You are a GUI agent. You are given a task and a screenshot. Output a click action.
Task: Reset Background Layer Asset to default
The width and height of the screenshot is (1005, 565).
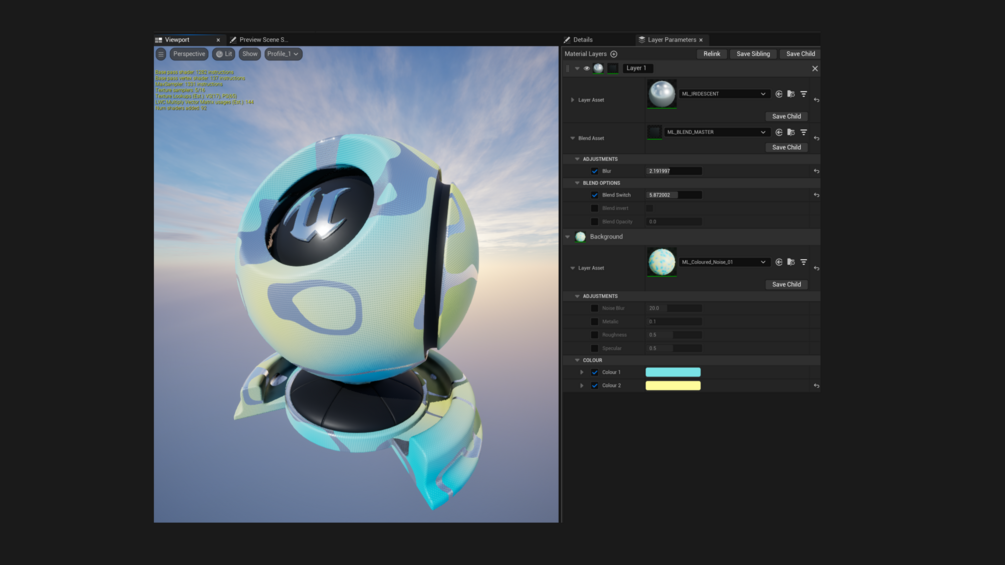click(x=816, y=268)
